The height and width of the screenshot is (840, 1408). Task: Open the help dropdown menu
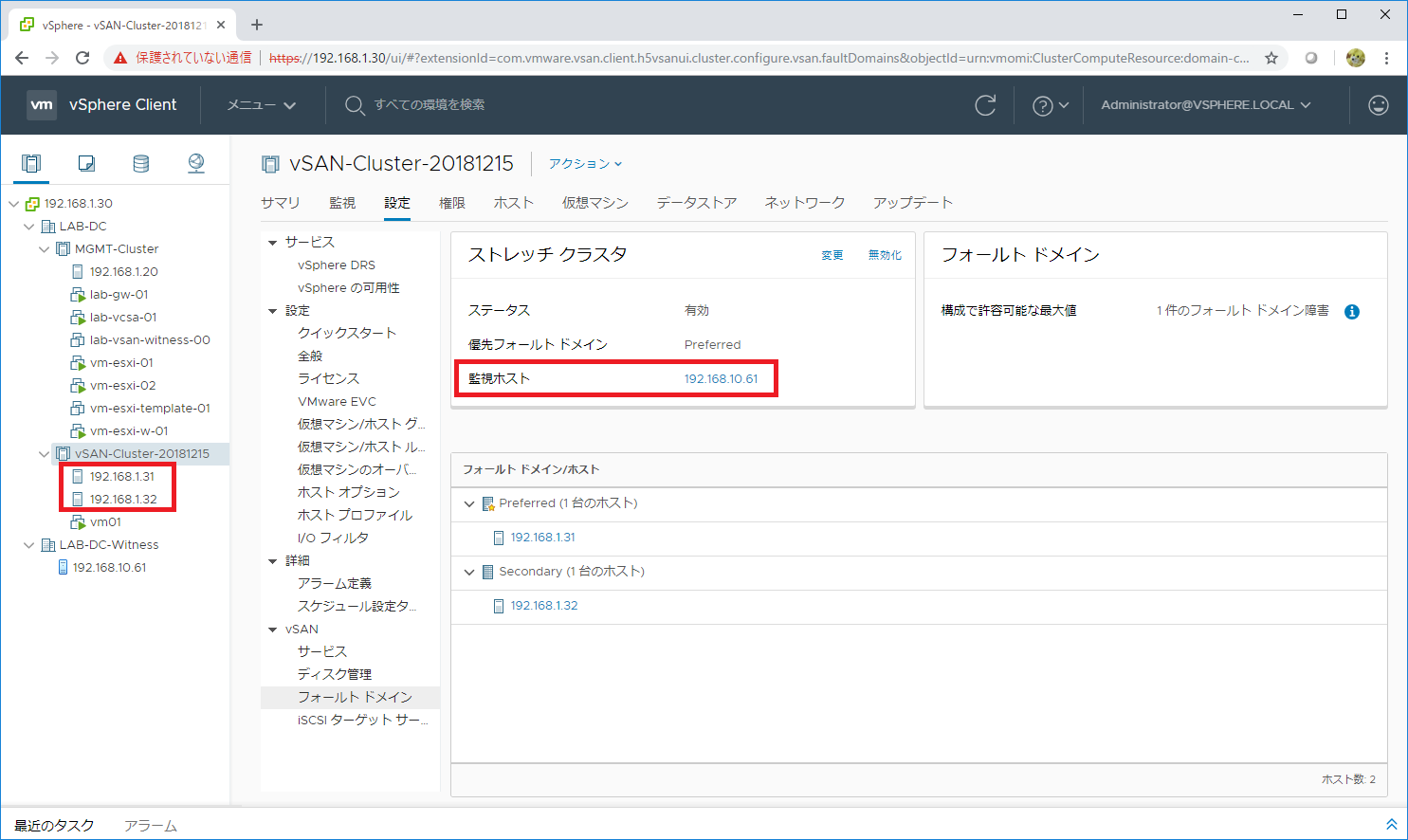[1050, 105]
